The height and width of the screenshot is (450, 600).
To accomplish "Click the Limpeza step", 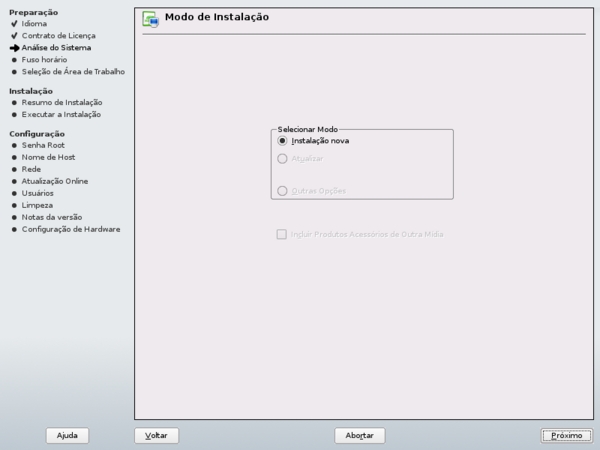I will [37, 205].
